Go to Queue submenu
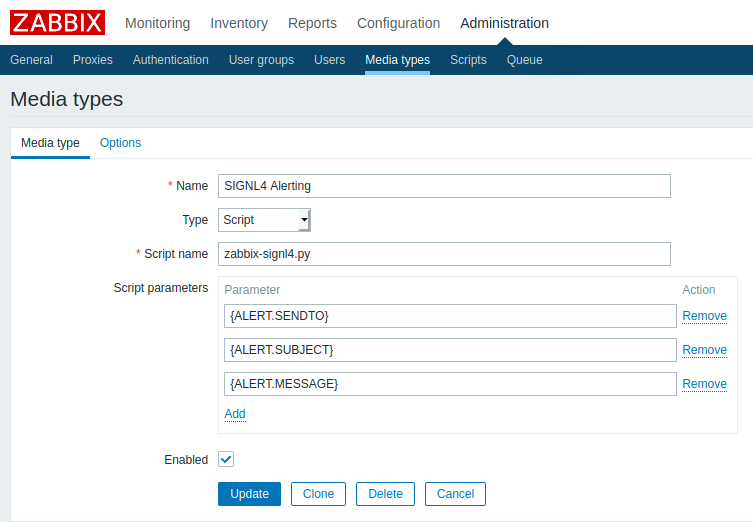Viewport: 753px width, 522px height. point(524,60)
